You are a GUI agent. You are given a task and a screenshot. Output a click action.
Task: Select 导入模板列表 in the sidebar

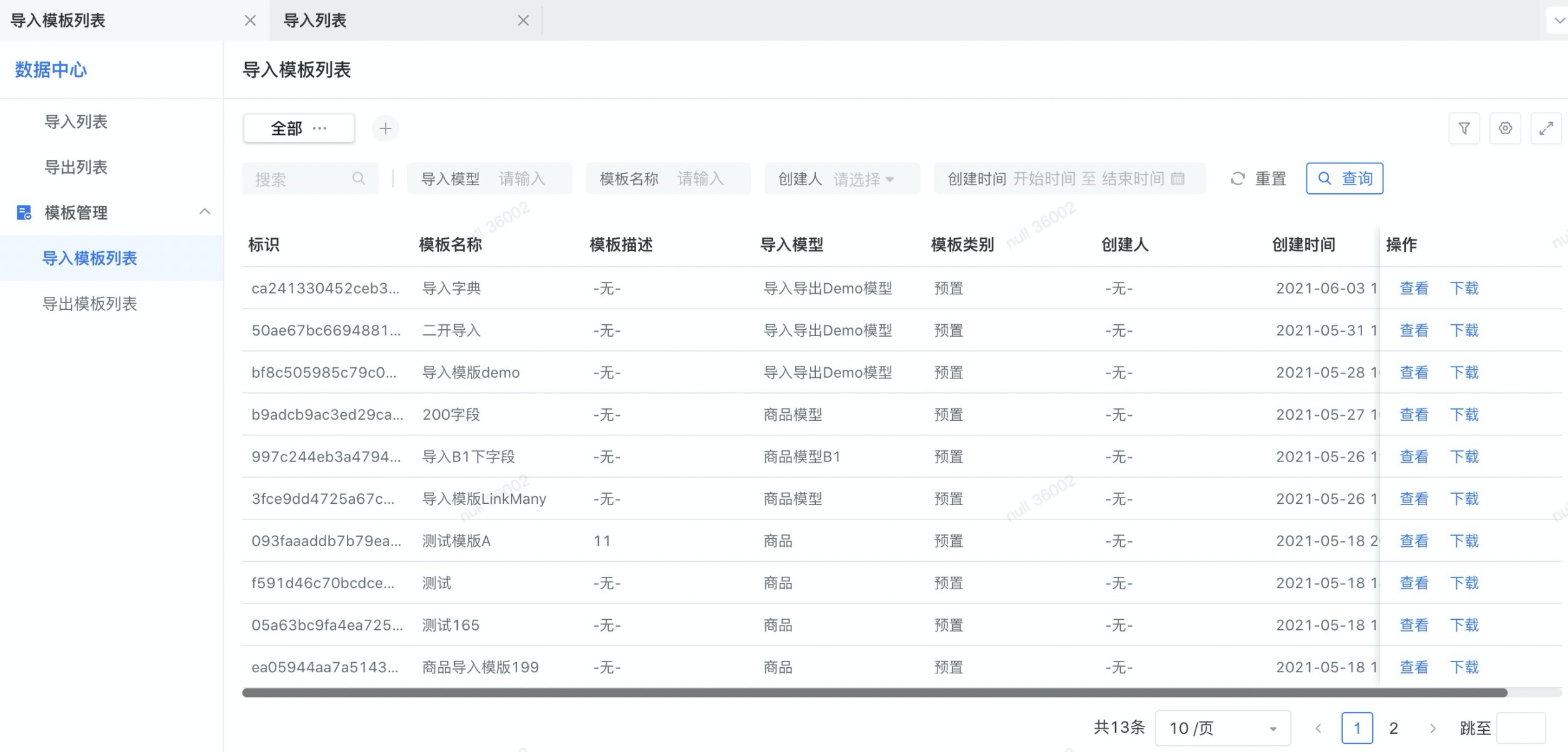[x=89, y=258]
